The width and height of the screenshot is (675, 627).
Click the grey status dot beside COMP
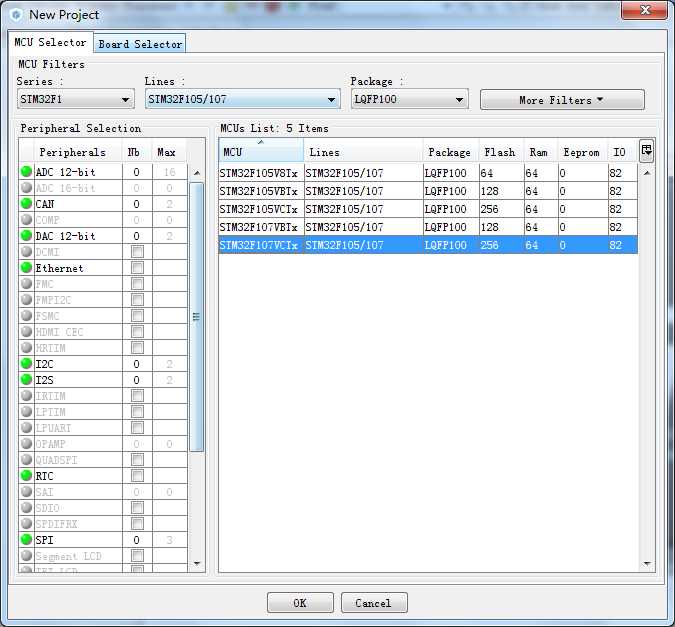(26, 219)
